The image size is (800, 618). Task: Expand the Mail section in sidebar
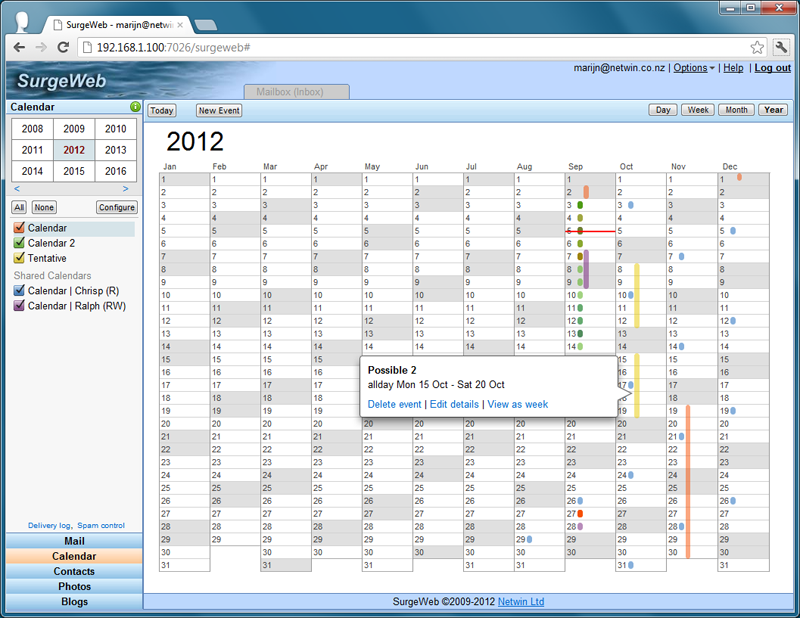point(74,541)
